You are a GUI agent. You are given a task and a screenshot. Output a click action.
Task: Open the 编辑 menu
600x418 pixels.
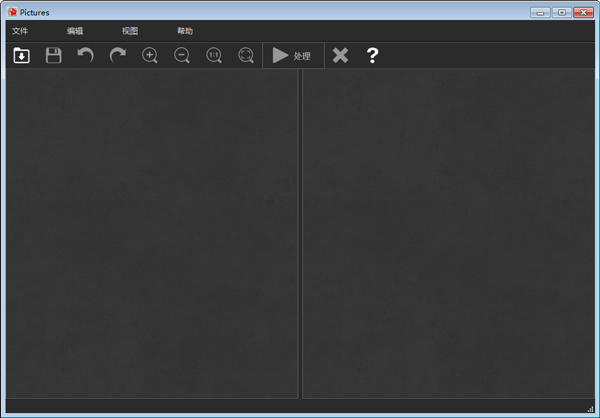click(x=75, y=31)
